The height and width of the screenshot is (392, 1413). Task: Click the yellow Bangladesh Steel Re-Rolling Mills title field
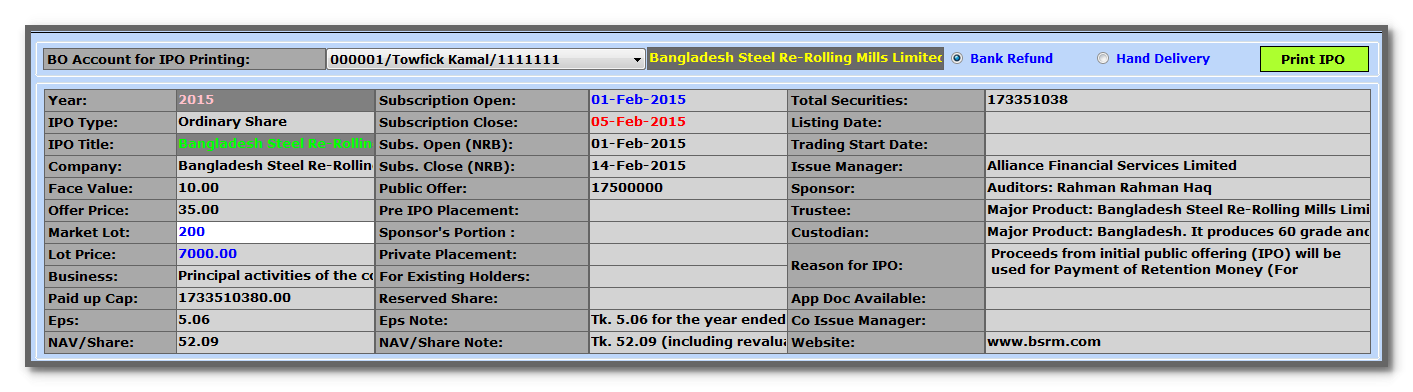click(x=795, y=58)
